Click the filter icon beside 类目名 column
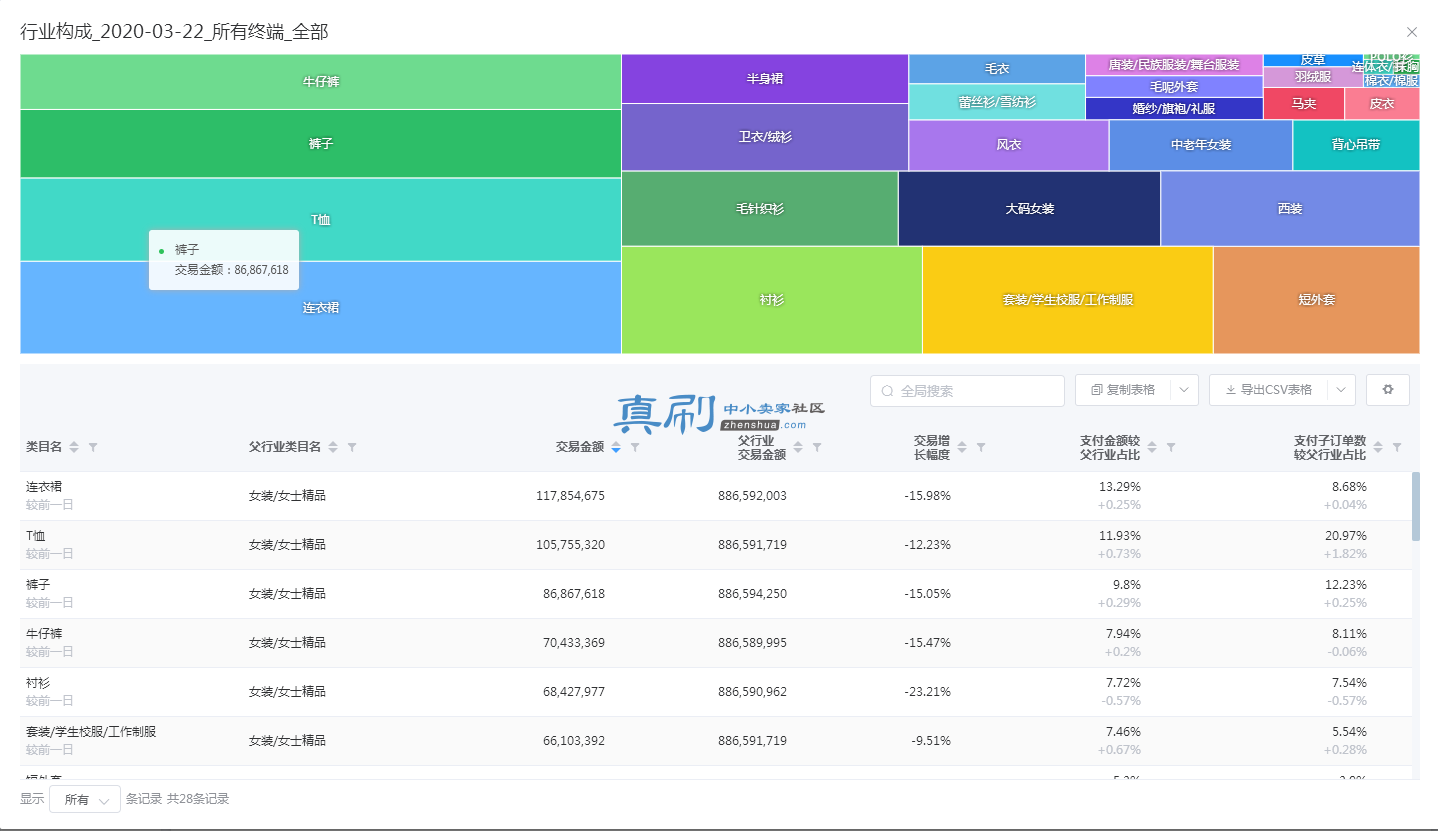Image resolution: width=1438 pixels, height=831 pixels. (93, 447)
